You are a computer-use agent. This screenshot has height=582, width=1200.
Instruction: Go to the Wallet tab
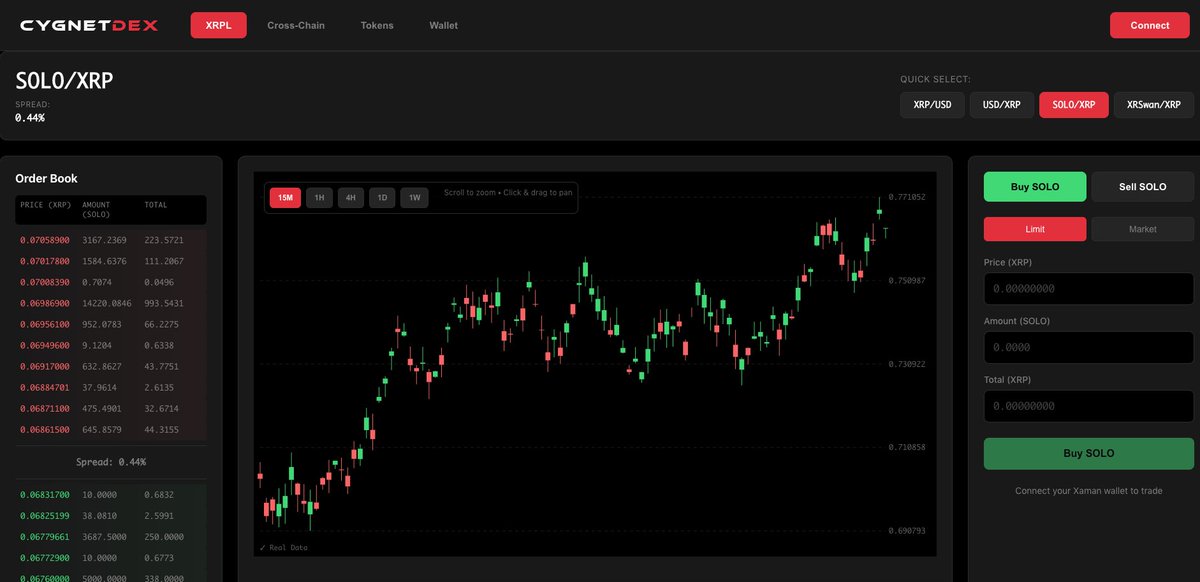point(444,25)
